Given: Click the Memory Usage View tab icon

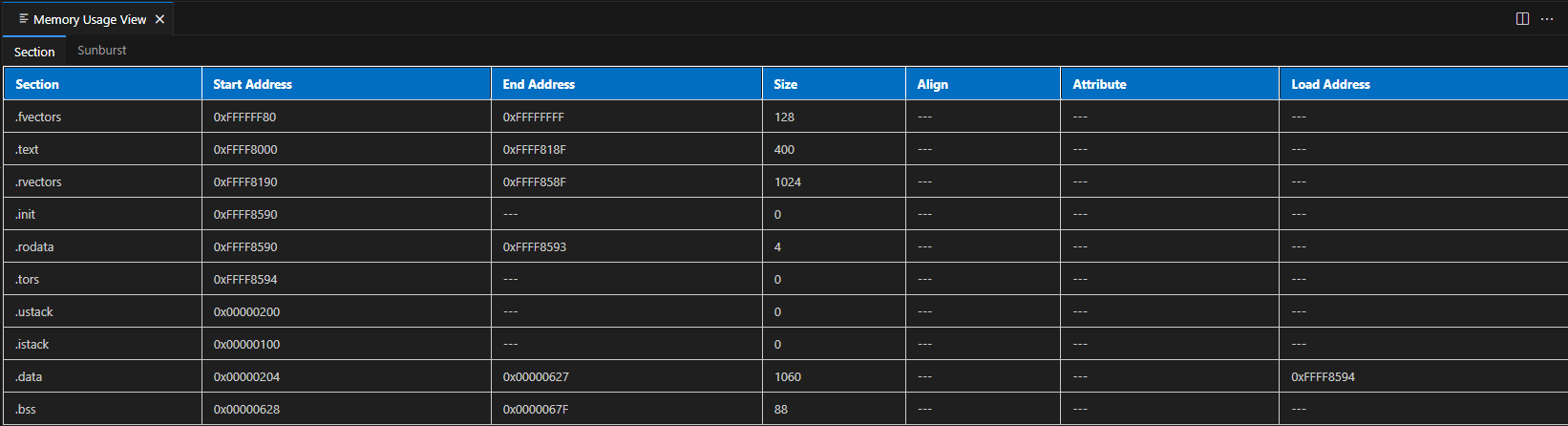Looking at the screenshot, I should click(x=24, y=19).
